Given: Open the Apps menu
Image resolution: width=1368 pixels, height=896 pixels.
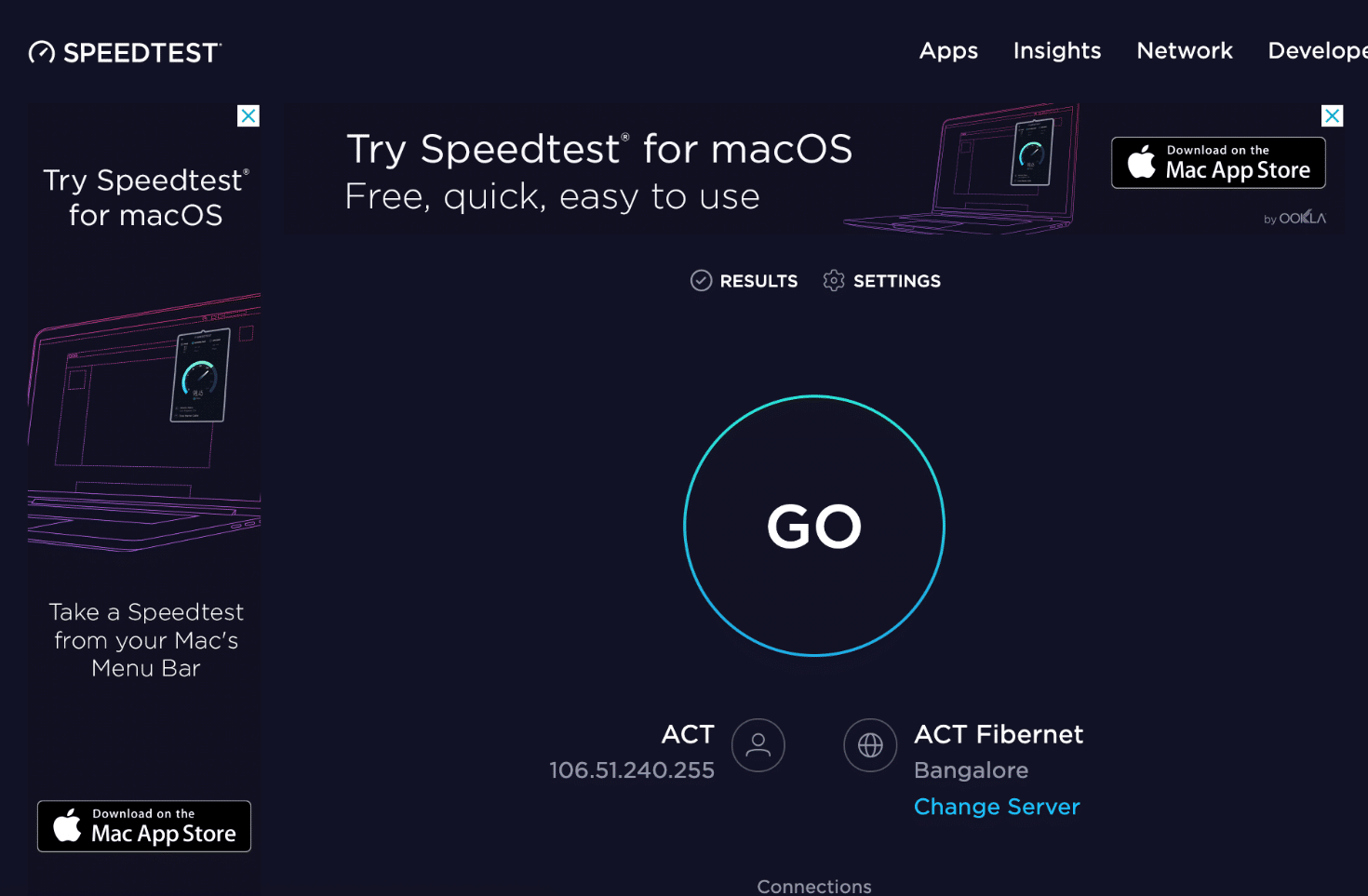Looking at the screenshot, I should tap(948, 51).
